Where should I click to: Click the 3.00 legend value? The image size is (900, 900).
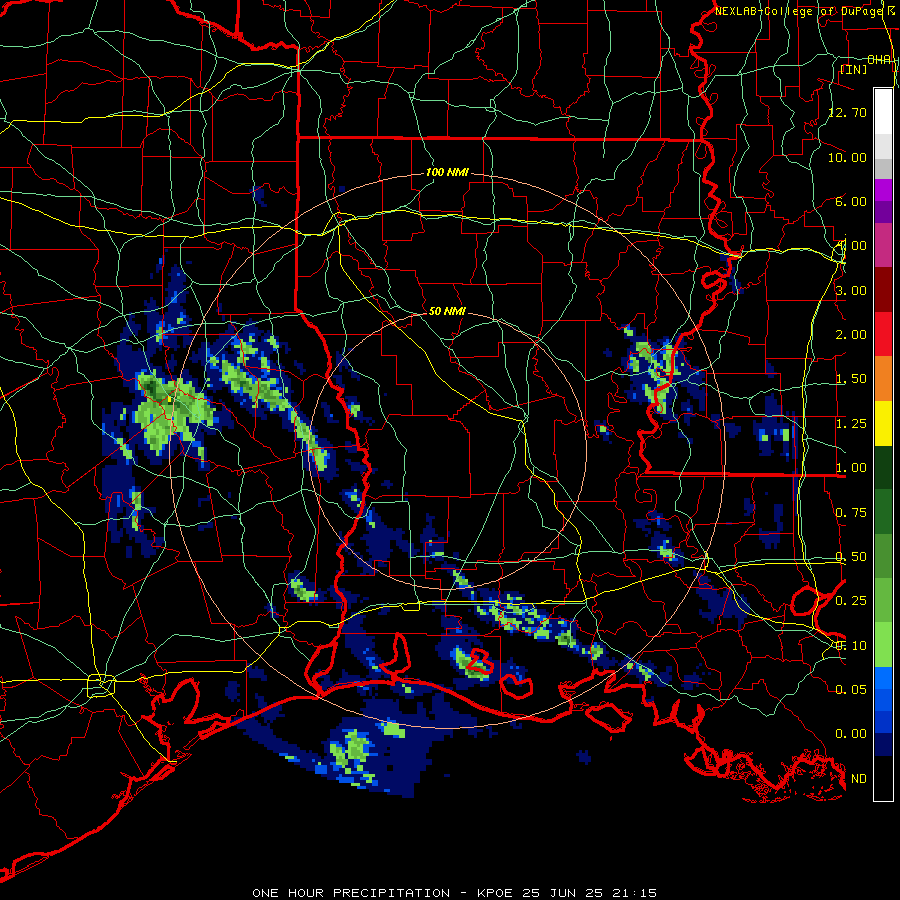click(x=851, y=290)
